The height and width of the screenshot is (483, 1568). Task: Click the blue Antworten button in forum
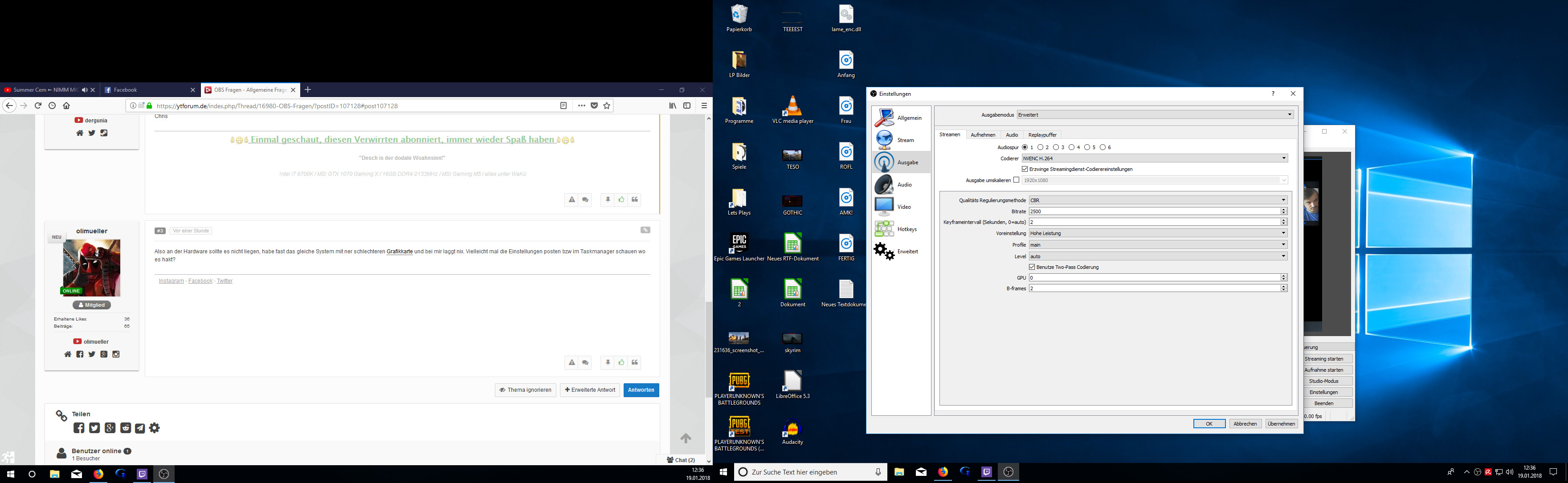[x=641, y=390]
